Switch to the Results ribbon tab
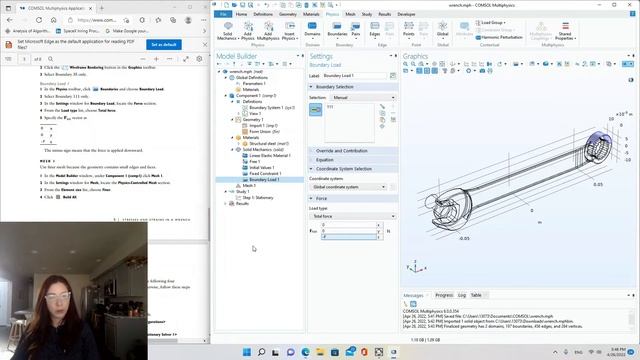 [384, 14]
